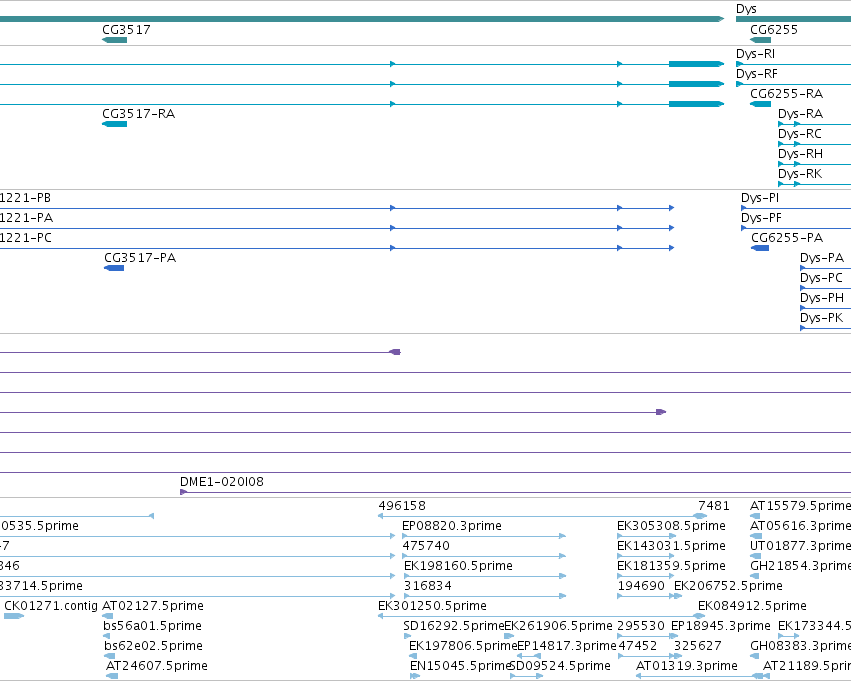
Task: Open the Dys-PF protein label
Action: point(761,218)
